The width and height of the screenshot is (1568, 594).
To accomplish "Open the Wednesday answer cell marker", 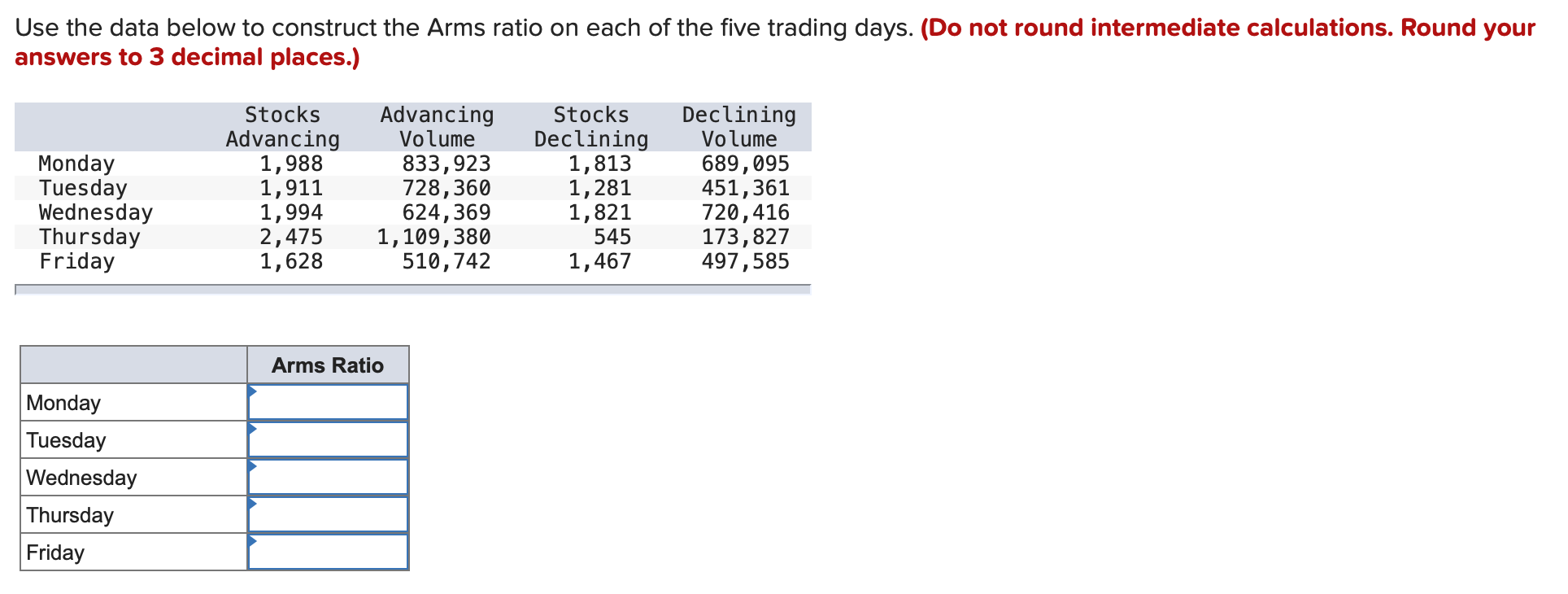I will pyautogui.click(x=254, y=467).
